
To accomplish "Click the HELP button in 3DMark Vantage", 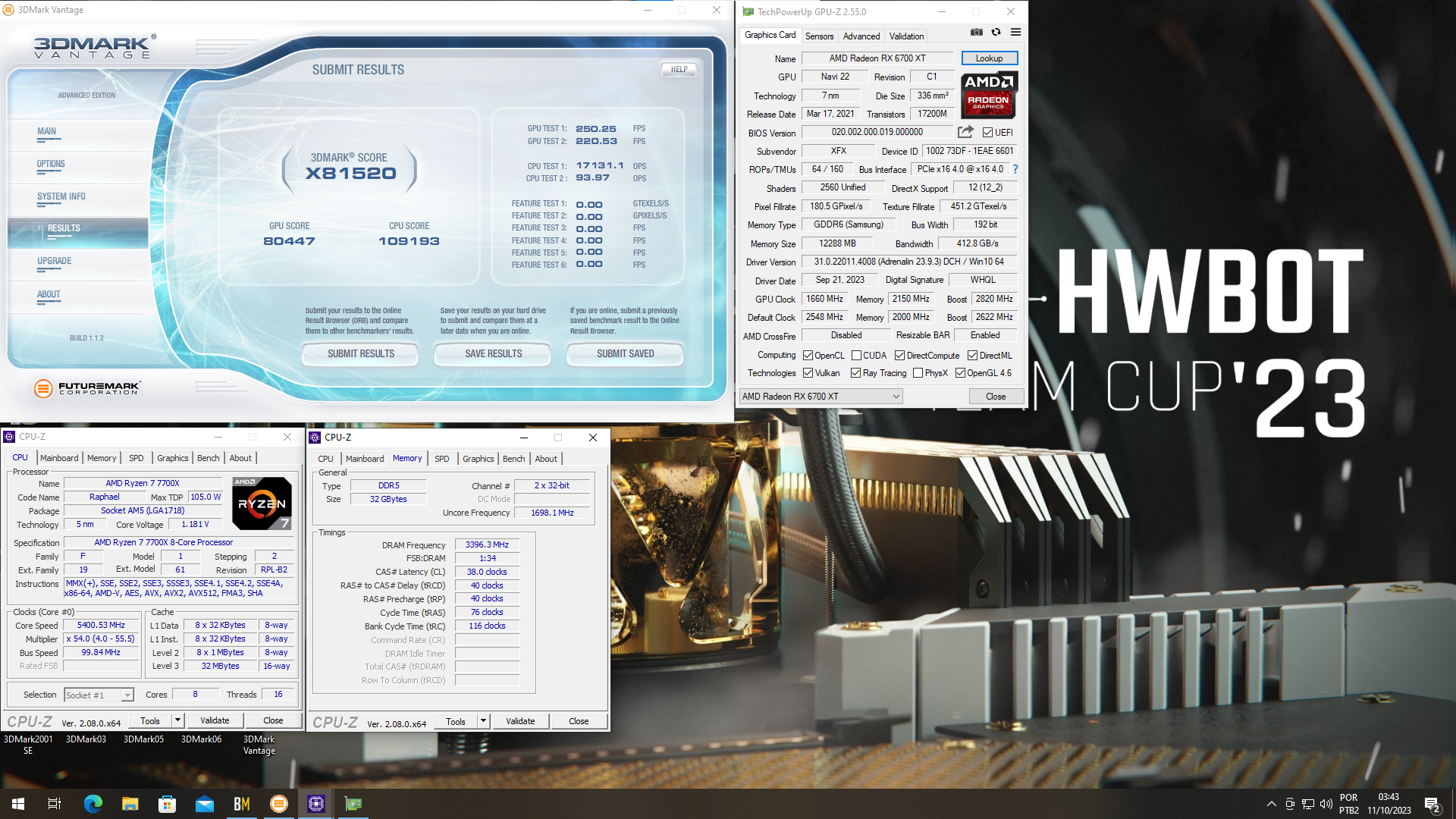I will (x=679, y=70).
